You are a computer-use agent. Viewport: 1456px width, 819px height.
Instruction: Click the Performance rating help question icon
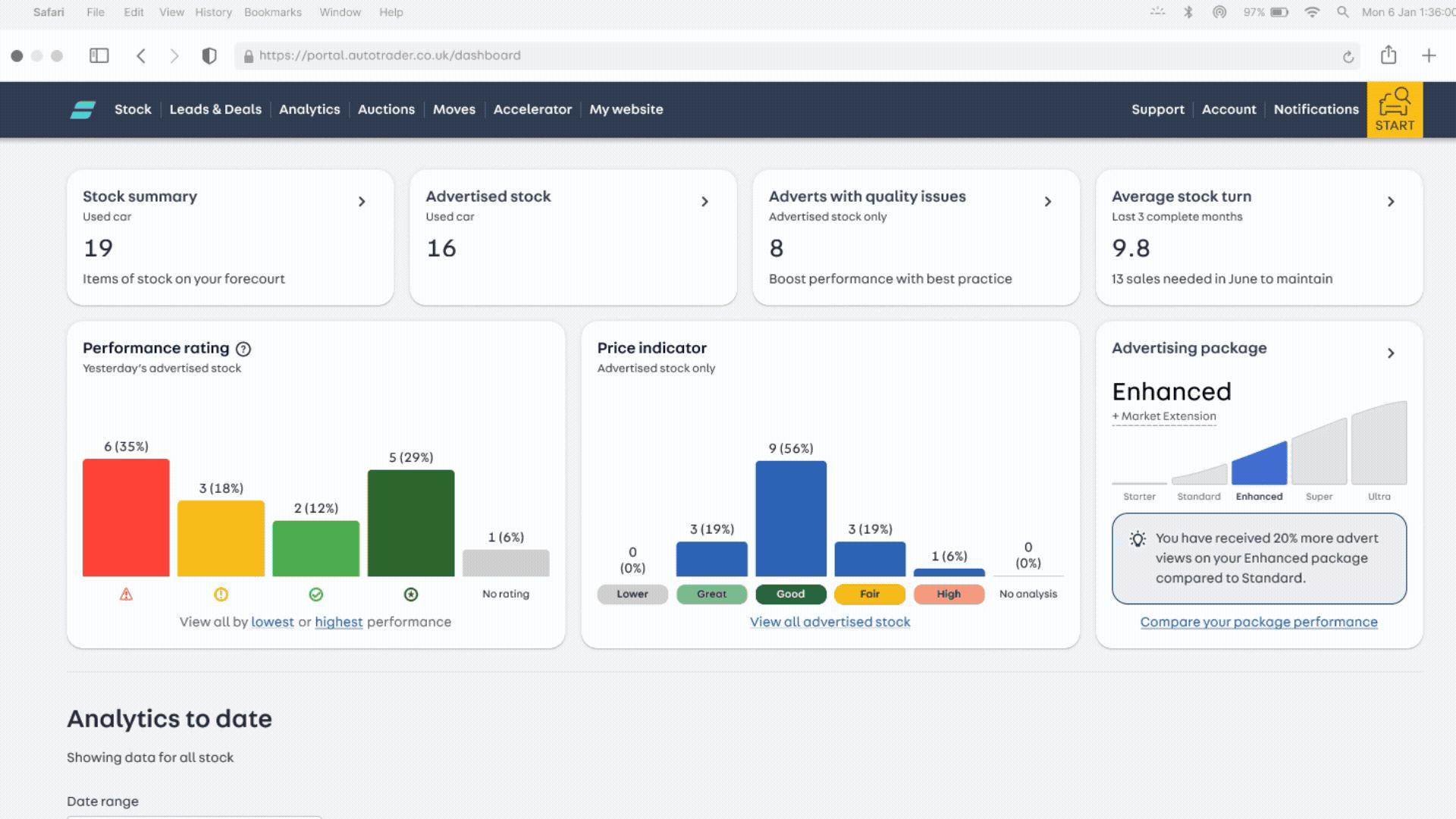(x=243, y=349)
